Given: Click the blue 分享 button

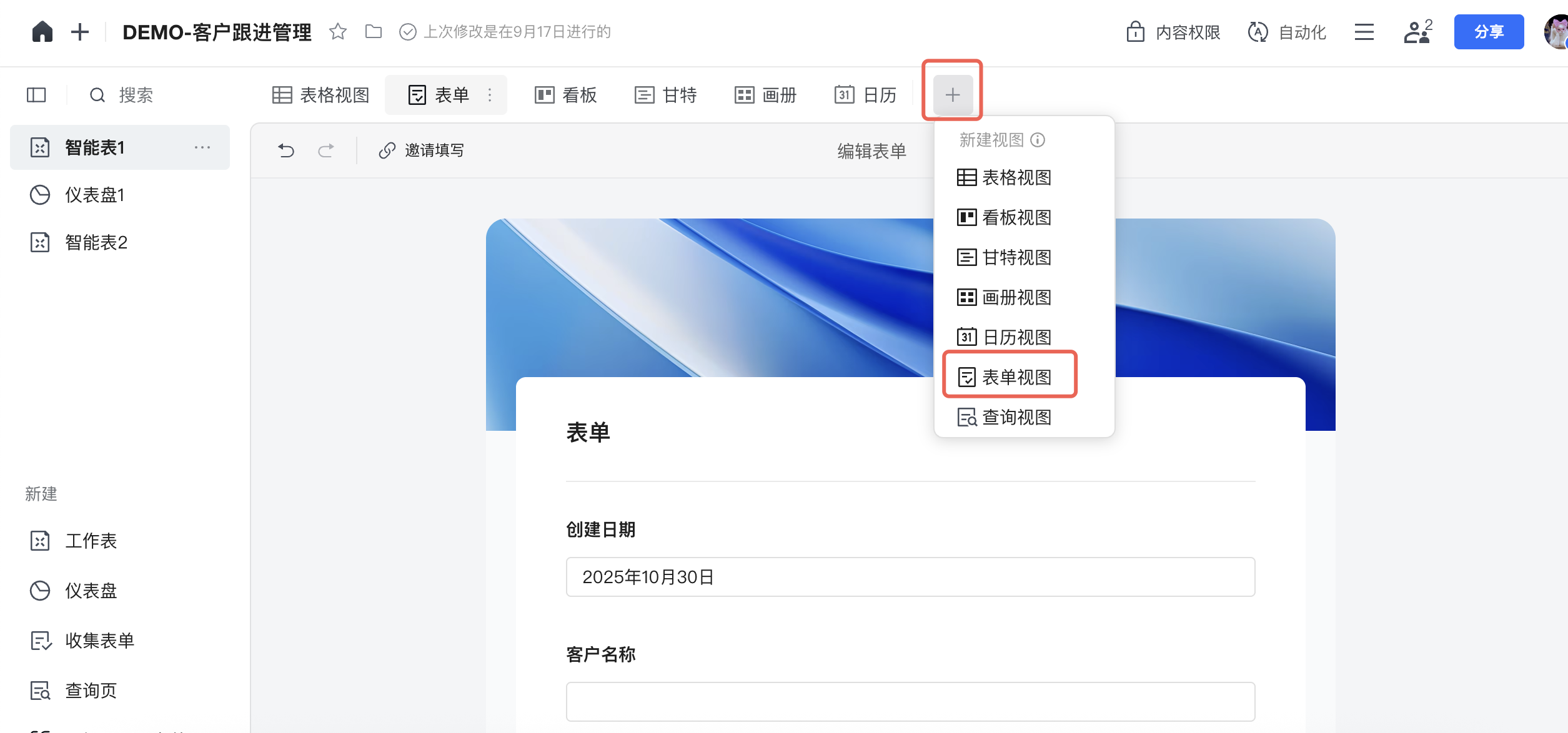Looking at the screenshot, I should coord(1489,32).
